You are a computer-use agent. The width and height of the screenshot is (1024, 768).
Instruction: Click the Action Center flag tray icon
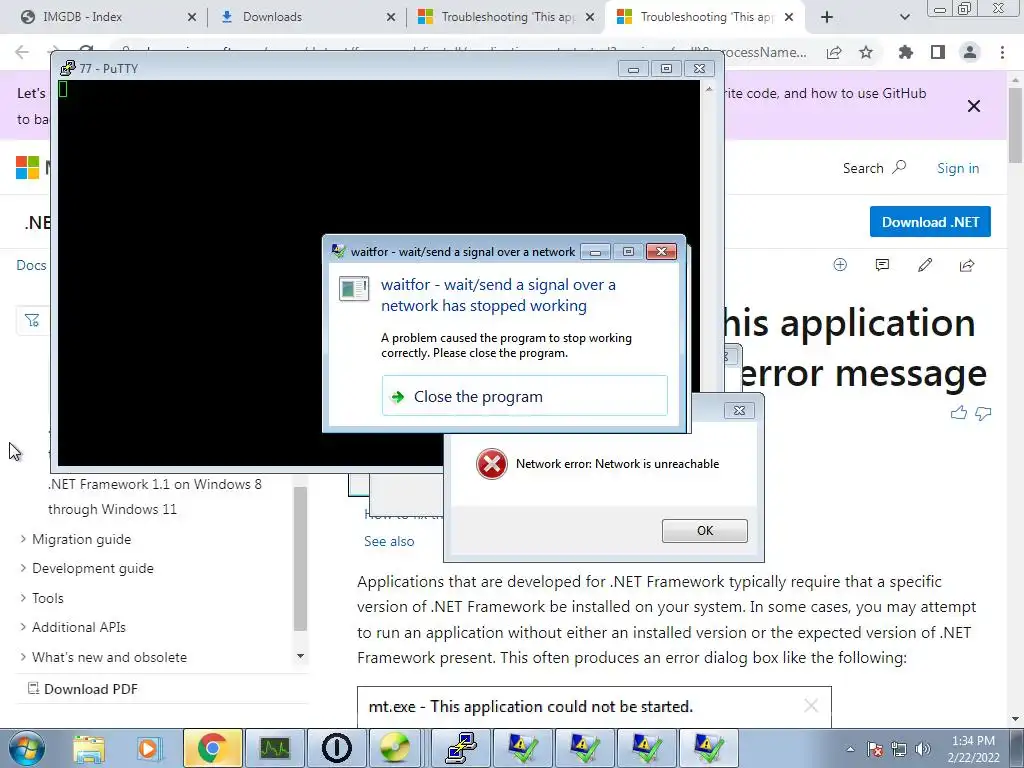[875, 749]
